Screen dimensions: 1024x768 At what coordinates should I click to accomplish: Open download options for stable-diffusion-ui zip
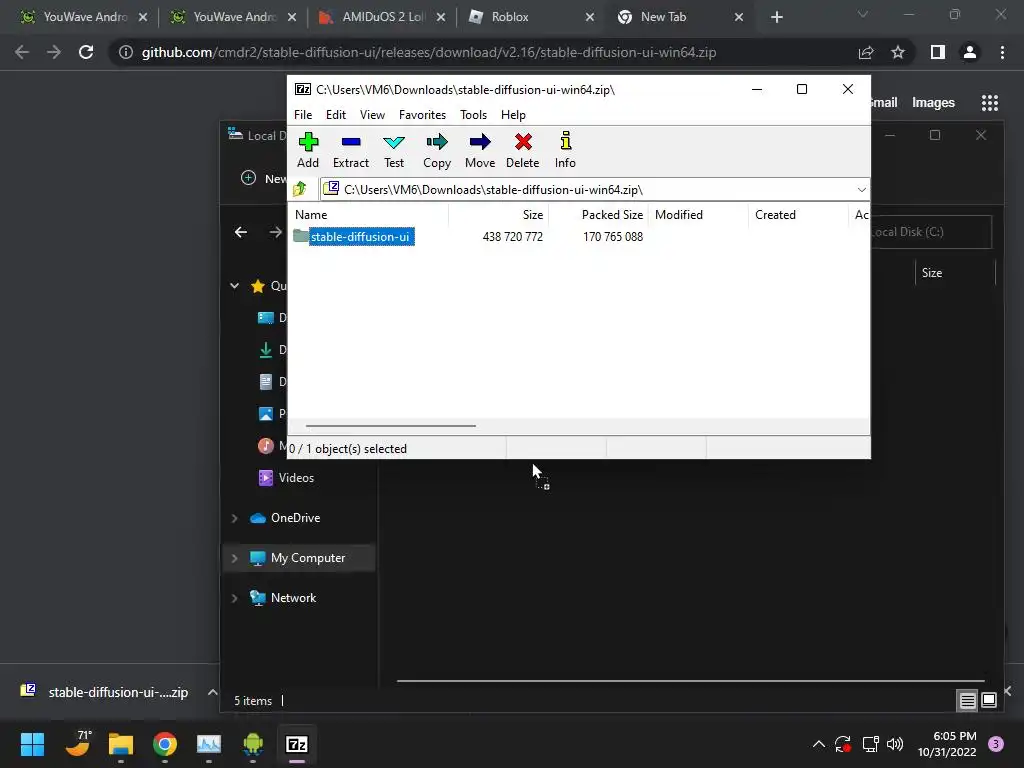[212, 692]
